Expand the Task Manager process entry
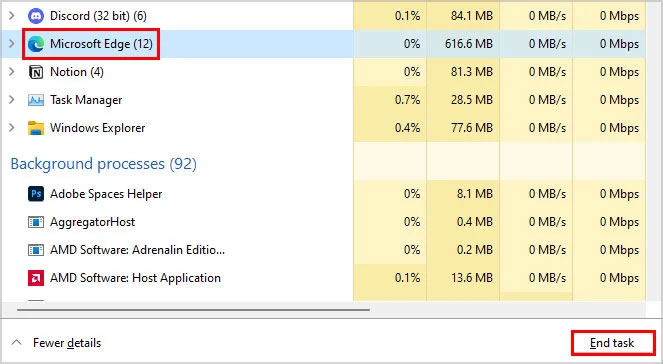Image resolution: width=663 pixels, height=364 pixels. pyautogui.click(x=12, y=100)
